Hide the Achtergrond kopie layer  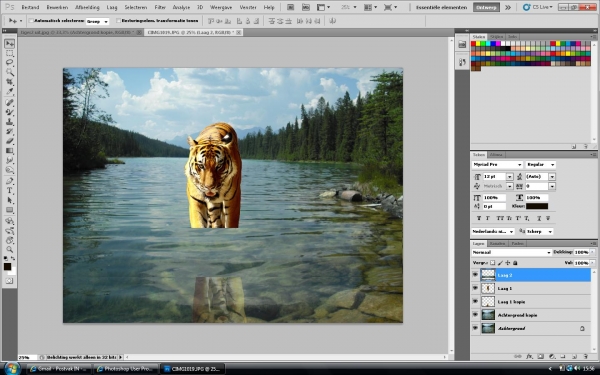point(475,315)
